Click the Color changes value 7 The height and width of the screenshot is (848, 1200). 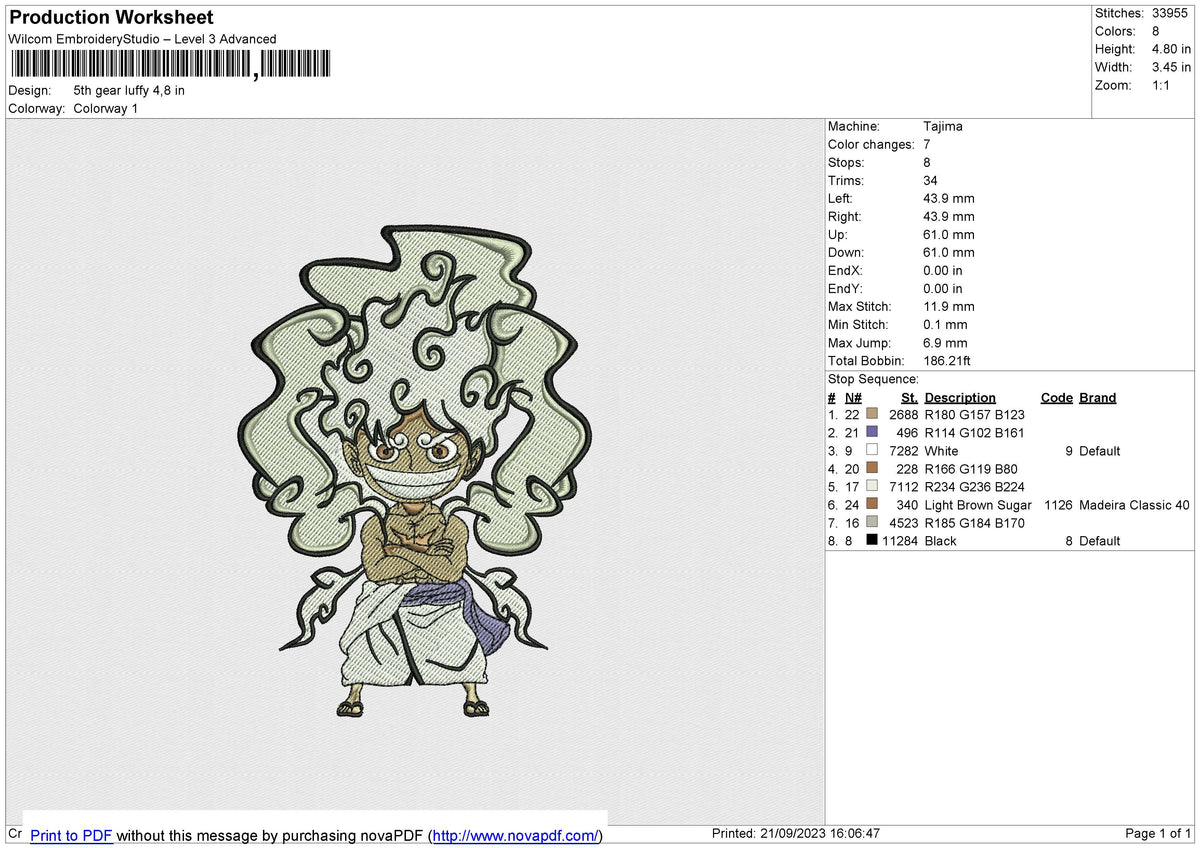coord(928,145)
